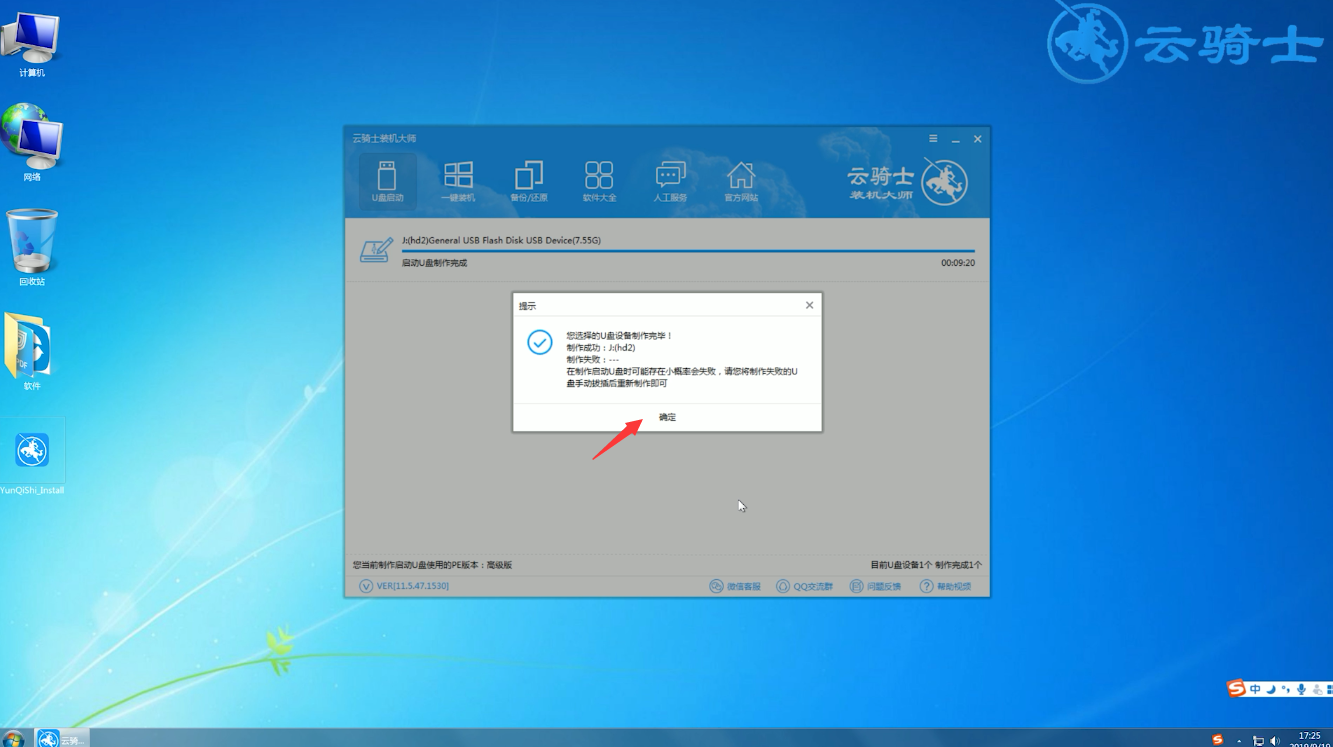Open the IME toolbox grid icon

pyautogui.click(x=1329, y=690)
